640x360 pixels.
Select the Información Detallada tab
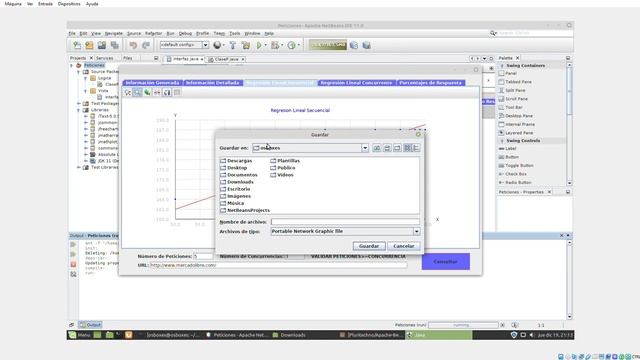point(213,83)
